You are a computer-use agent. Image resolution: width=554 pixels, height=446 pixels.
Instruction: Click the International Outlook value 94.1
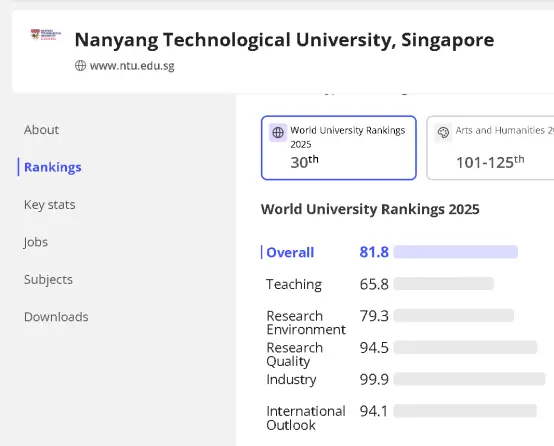373,411
